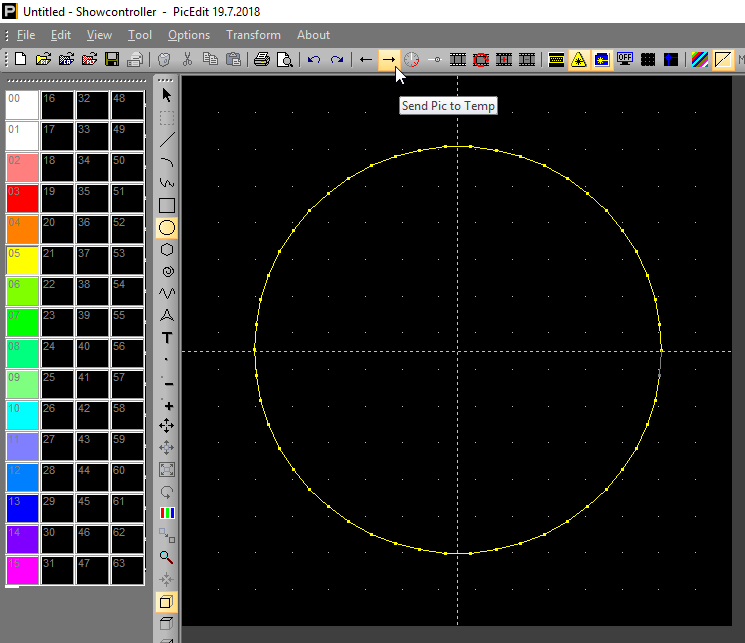This screenshot has width=745, height=643.
Task: Select the arrow pointer tool
Action: (x=167, y=96)
